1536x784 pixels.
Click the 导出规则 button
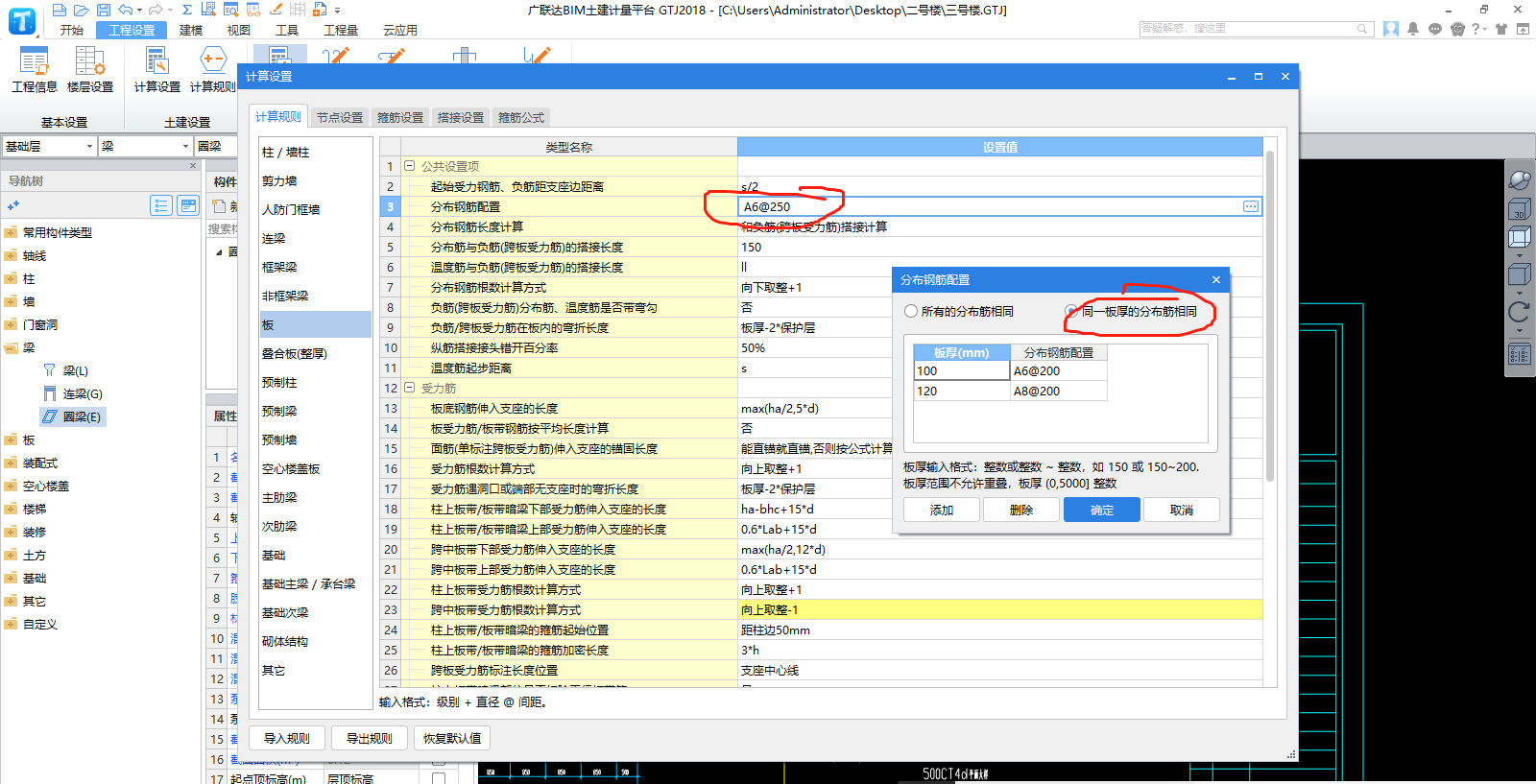click(x=370, y=738)
